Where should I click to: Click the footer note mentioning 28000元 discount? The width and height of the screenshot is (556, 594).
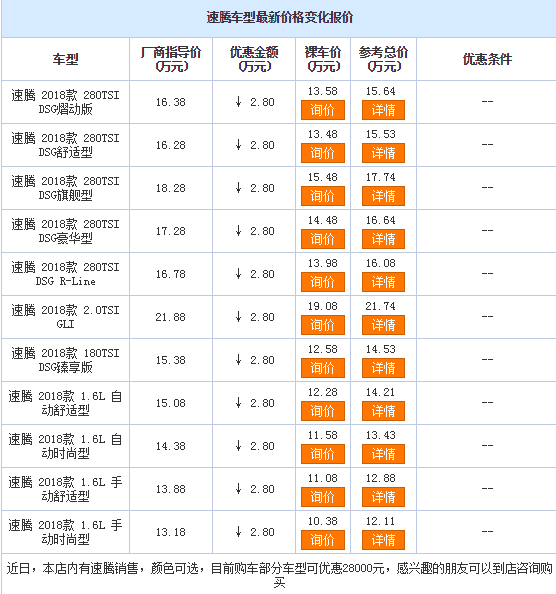click(280, 575)
